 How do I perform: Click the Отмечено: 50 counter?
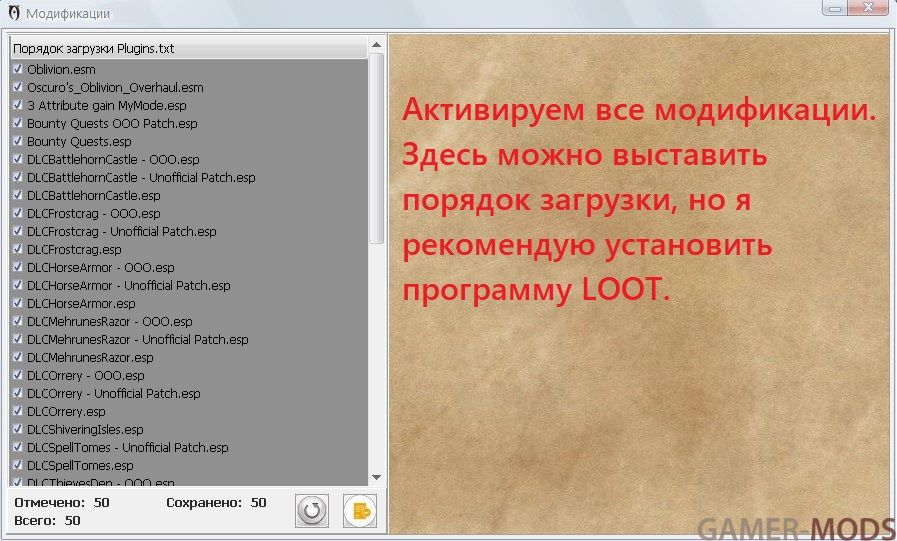pyautogui.click(x=62, y=503)
